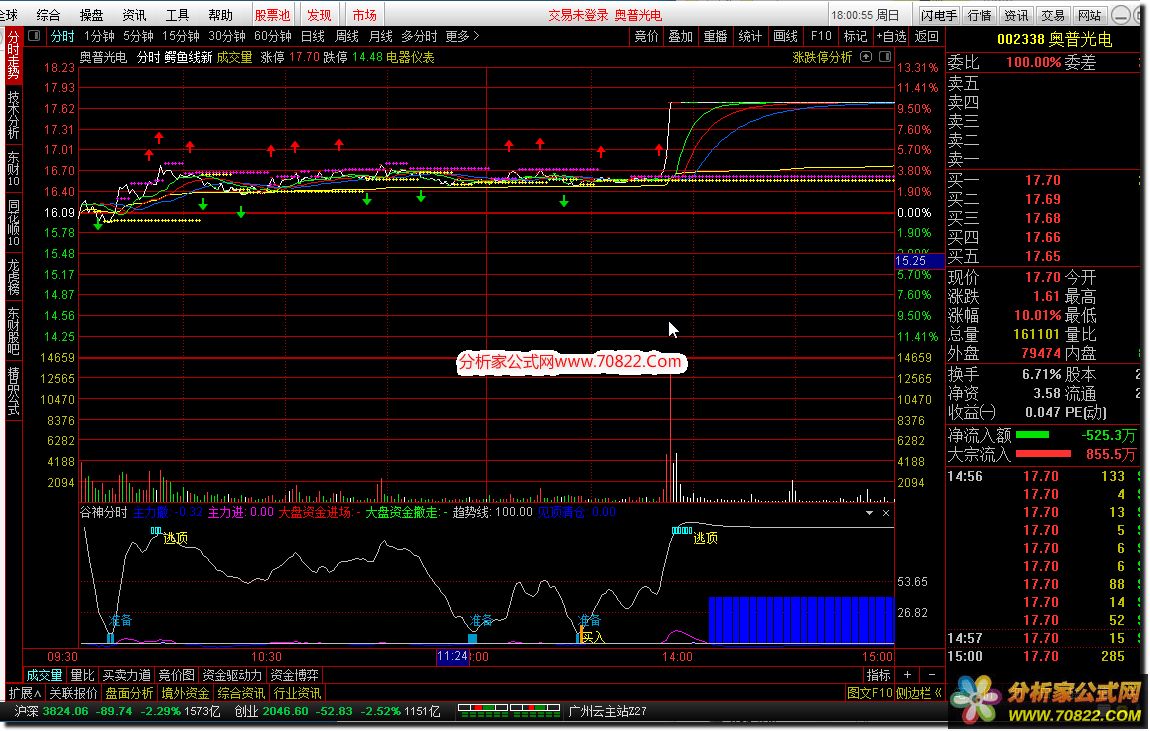Open the 精品公式 sidebar tab
Image resolution: width=1150 pixels, height=731 pixels.
tap(13, 390)
